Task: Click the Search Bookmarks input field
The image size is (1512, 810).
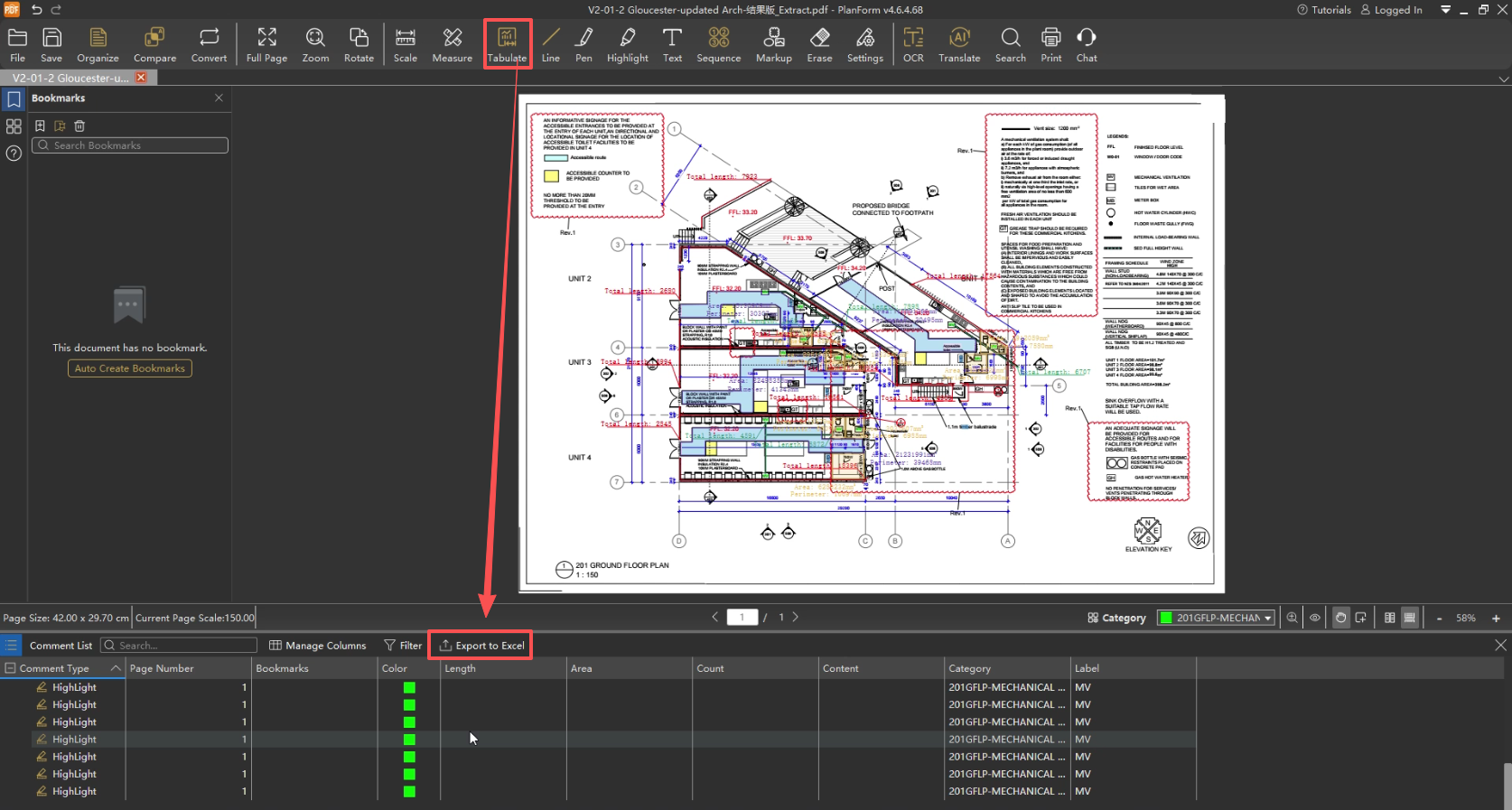Action: [130, 145]
